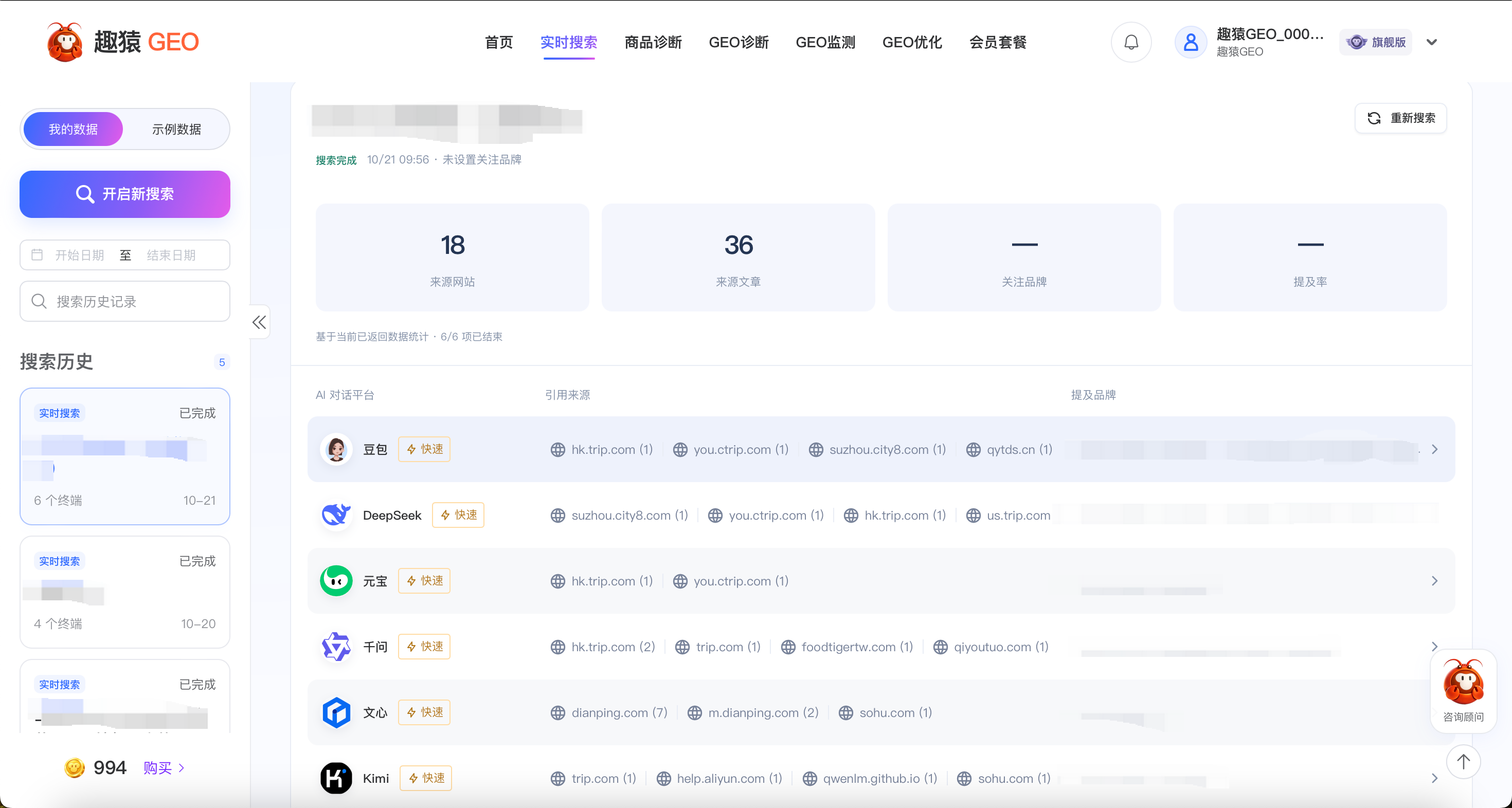Click the 元宝 platform icon

coord(336,581)
